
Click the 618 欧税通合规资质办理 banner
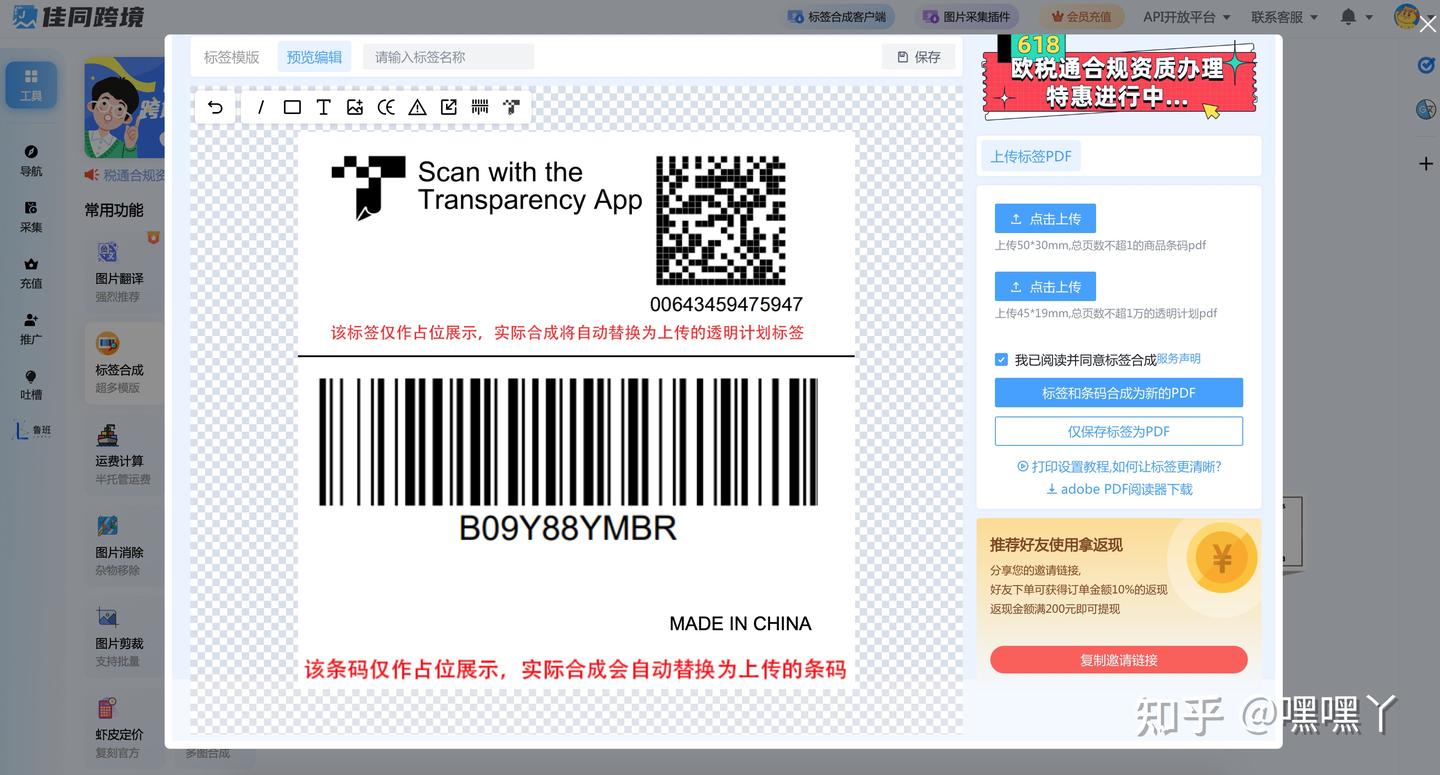pyautogui.click(x=1119, y=78)
